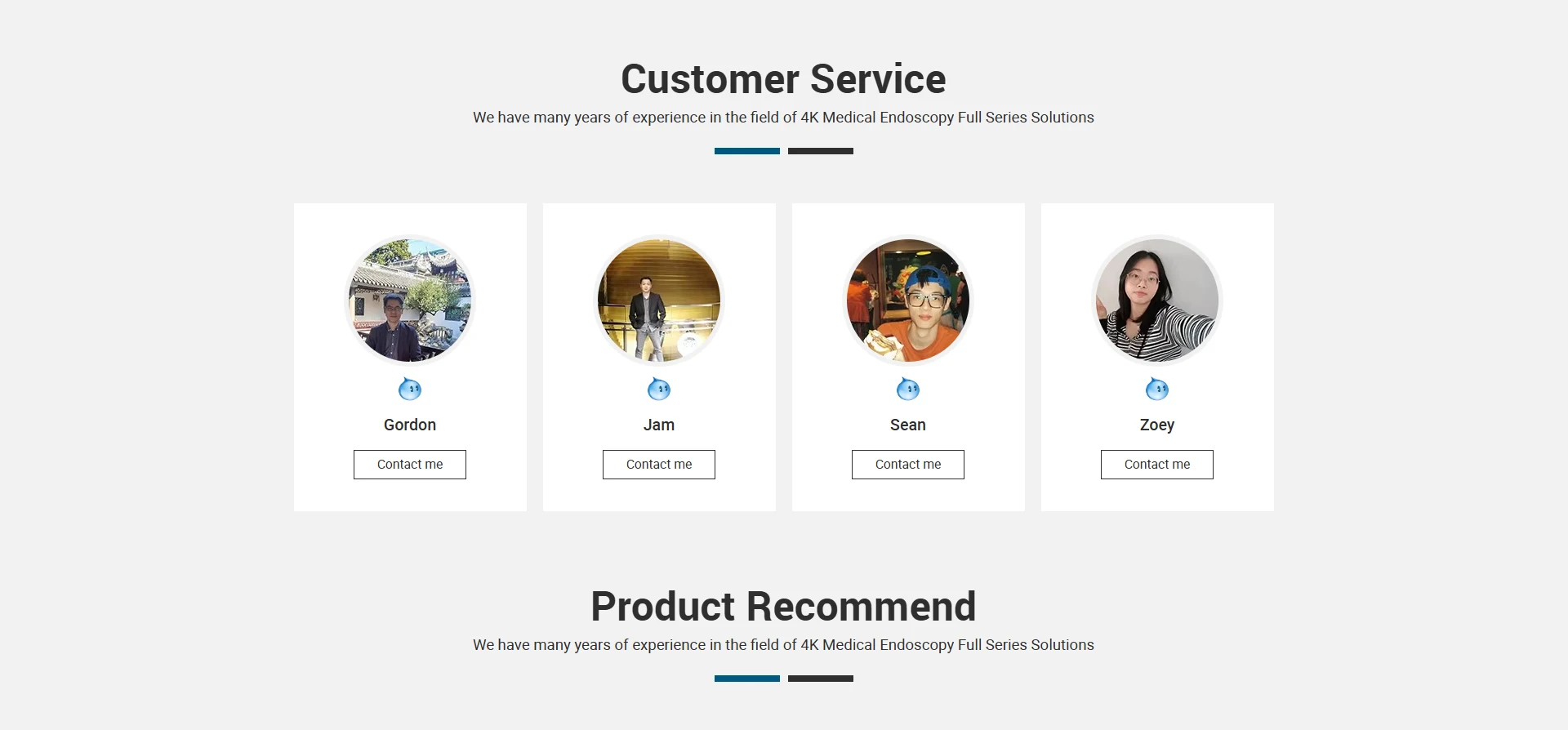
Task: Click blue bar under Customer Service
Action: pos(747,151)
